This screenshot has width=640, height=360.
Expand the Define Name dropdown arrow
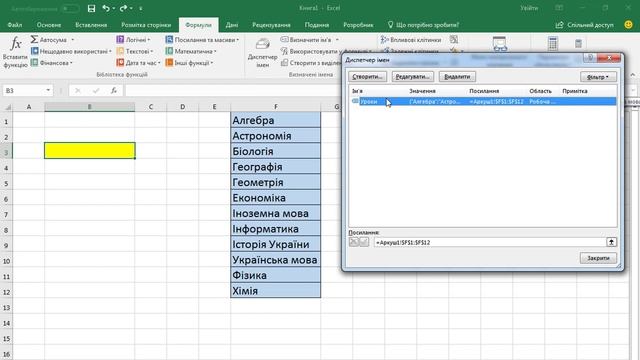pyautogui.click(x=337, y=40)
